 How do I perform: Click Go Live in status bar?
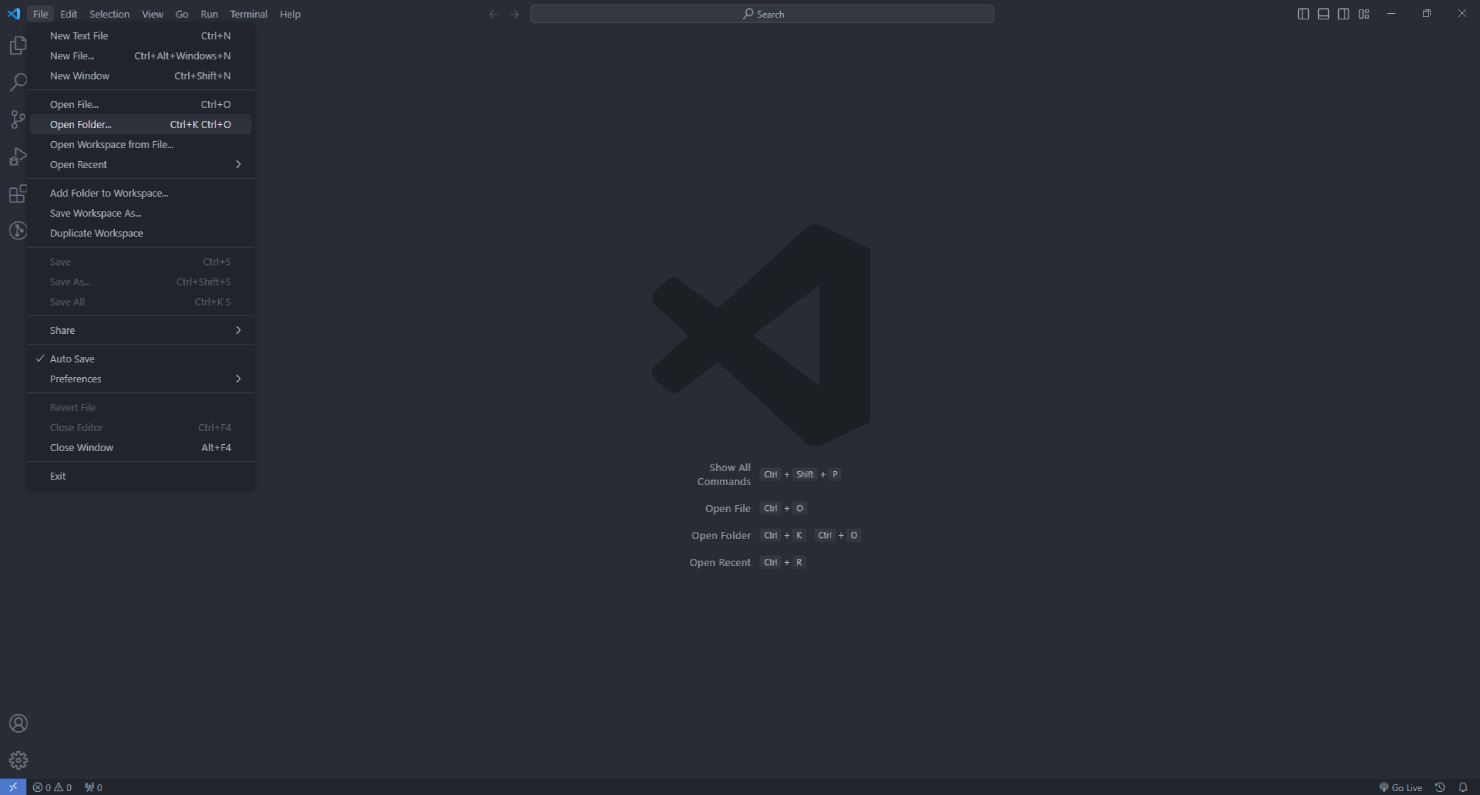pos(1400,787)
